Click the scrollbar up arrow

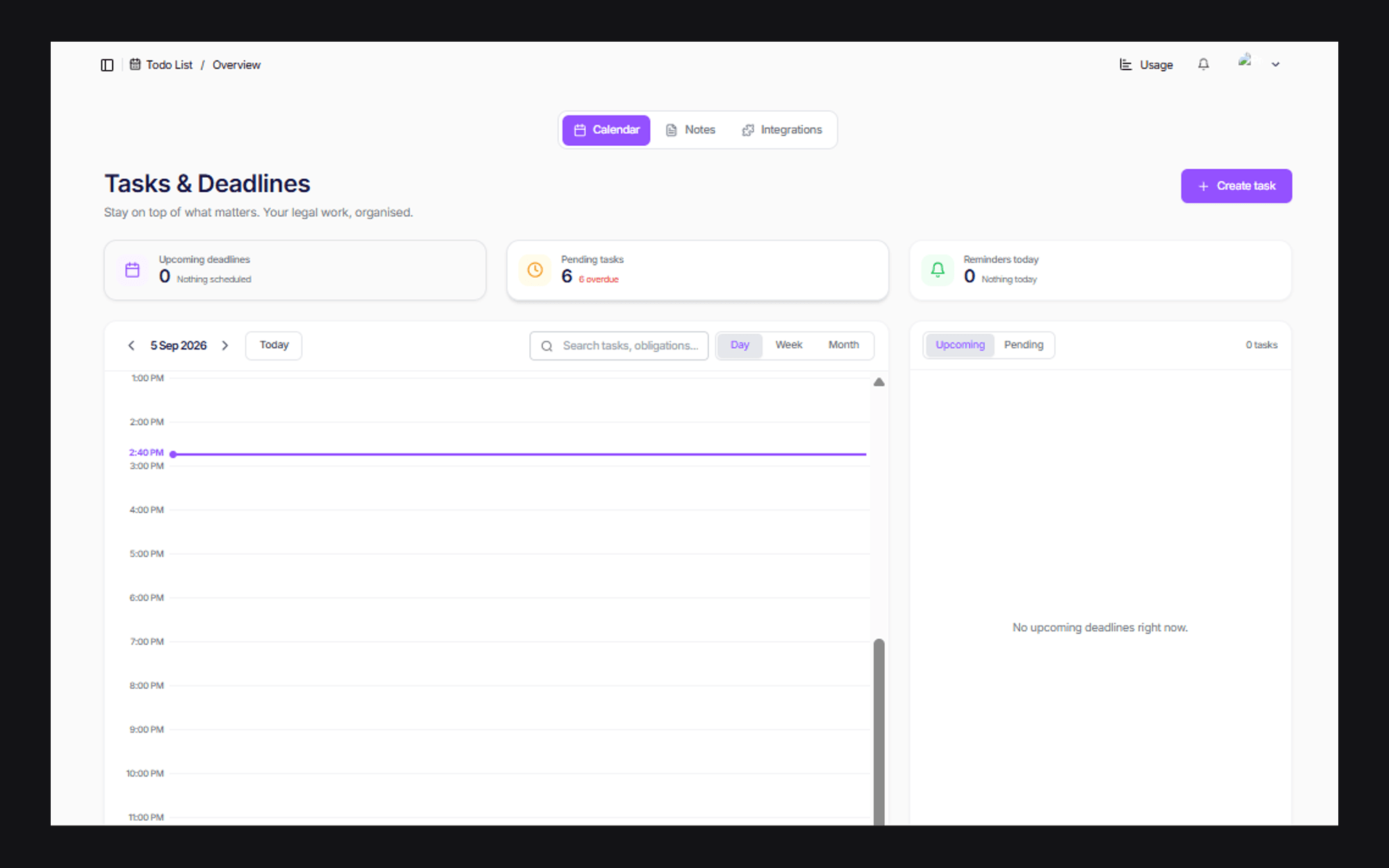tap(879, 382)
